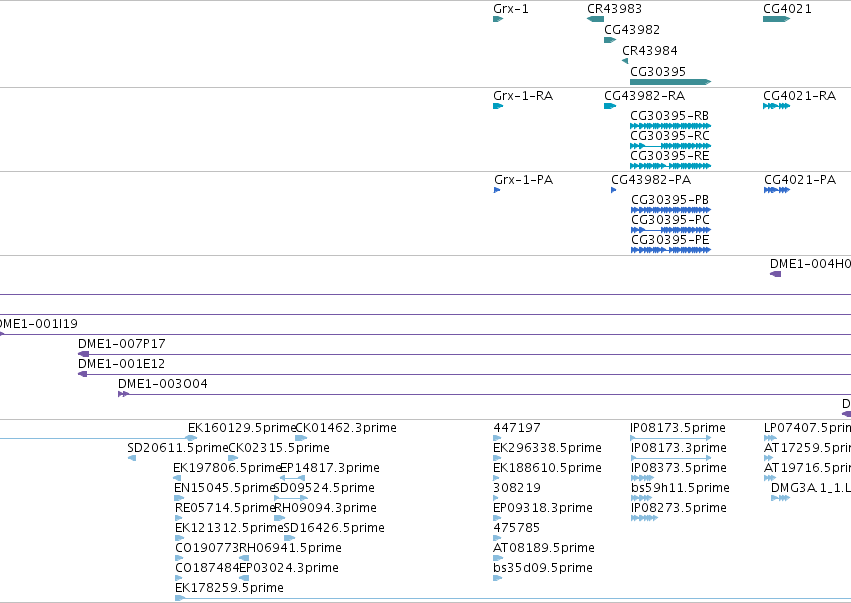This screenshot has height=603, width=851.
Task: Click the AT08189.5prime EST
Action: coord(498,558)
